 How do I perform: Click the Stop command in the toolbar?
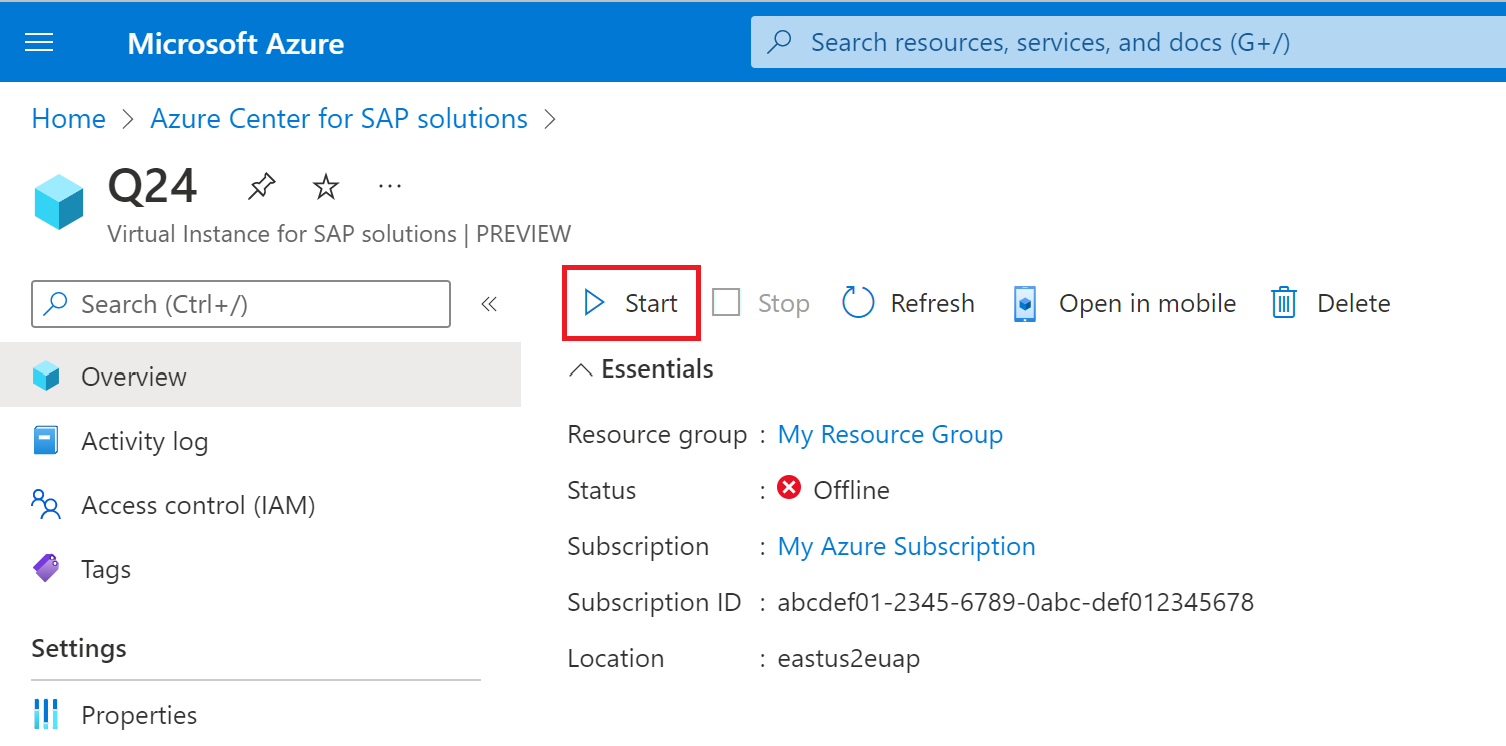coord(761,303)
